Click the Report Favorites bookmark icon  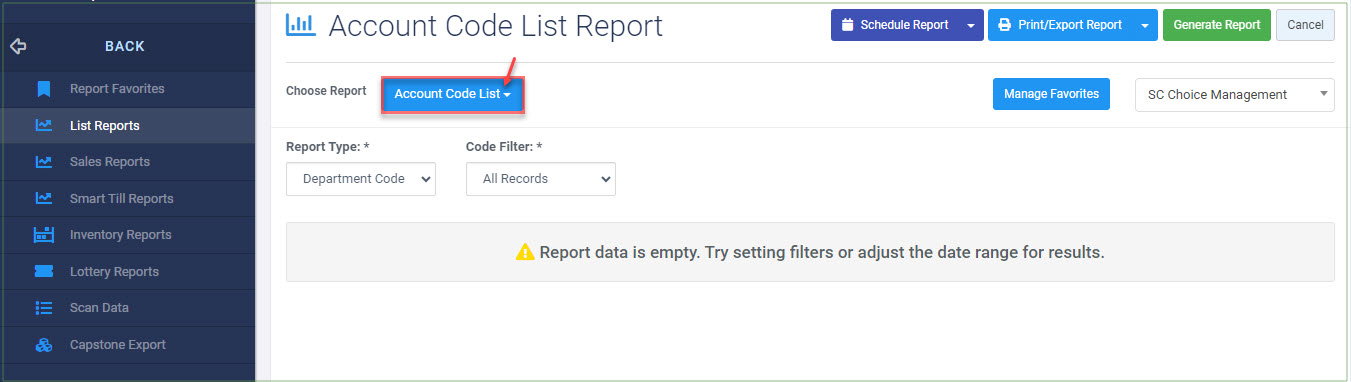[x=43, y=89]
